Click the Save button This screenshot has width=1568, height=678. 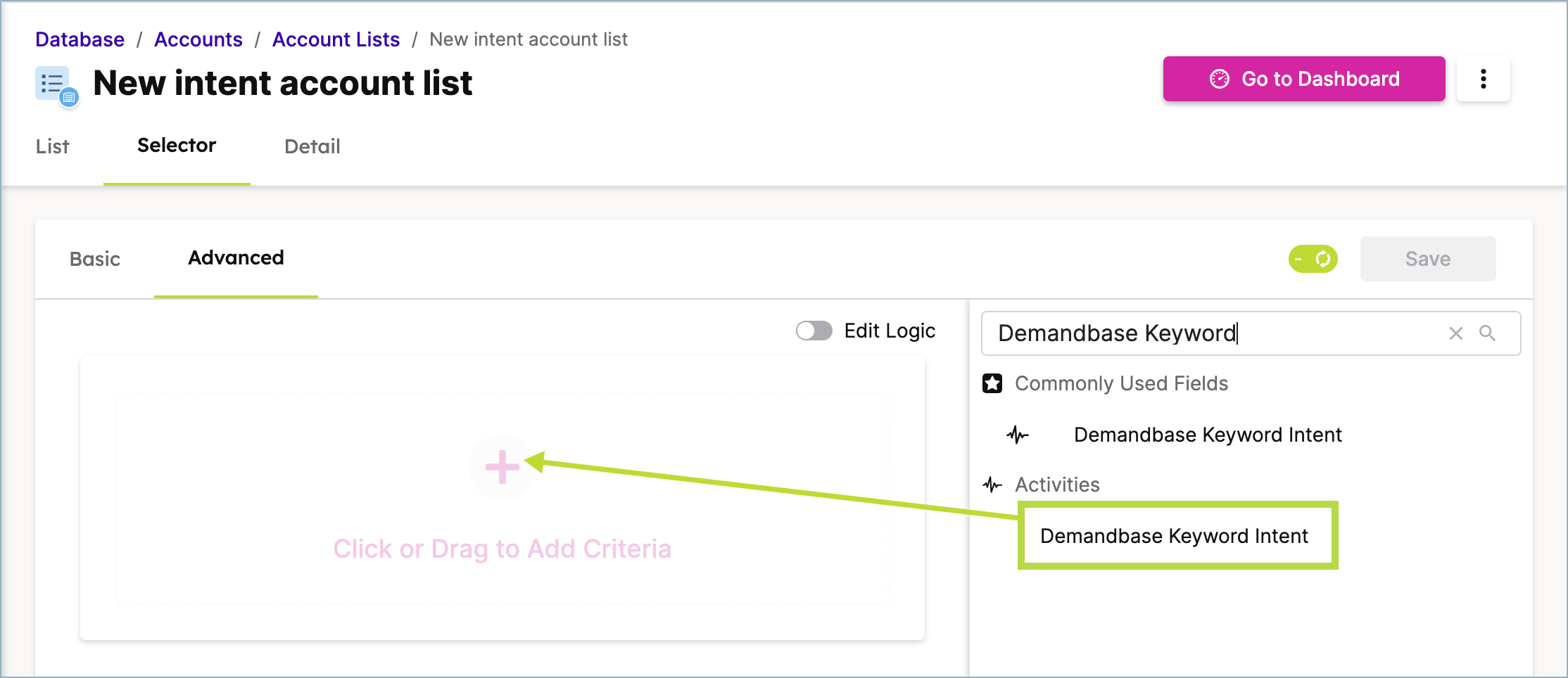1427,259
